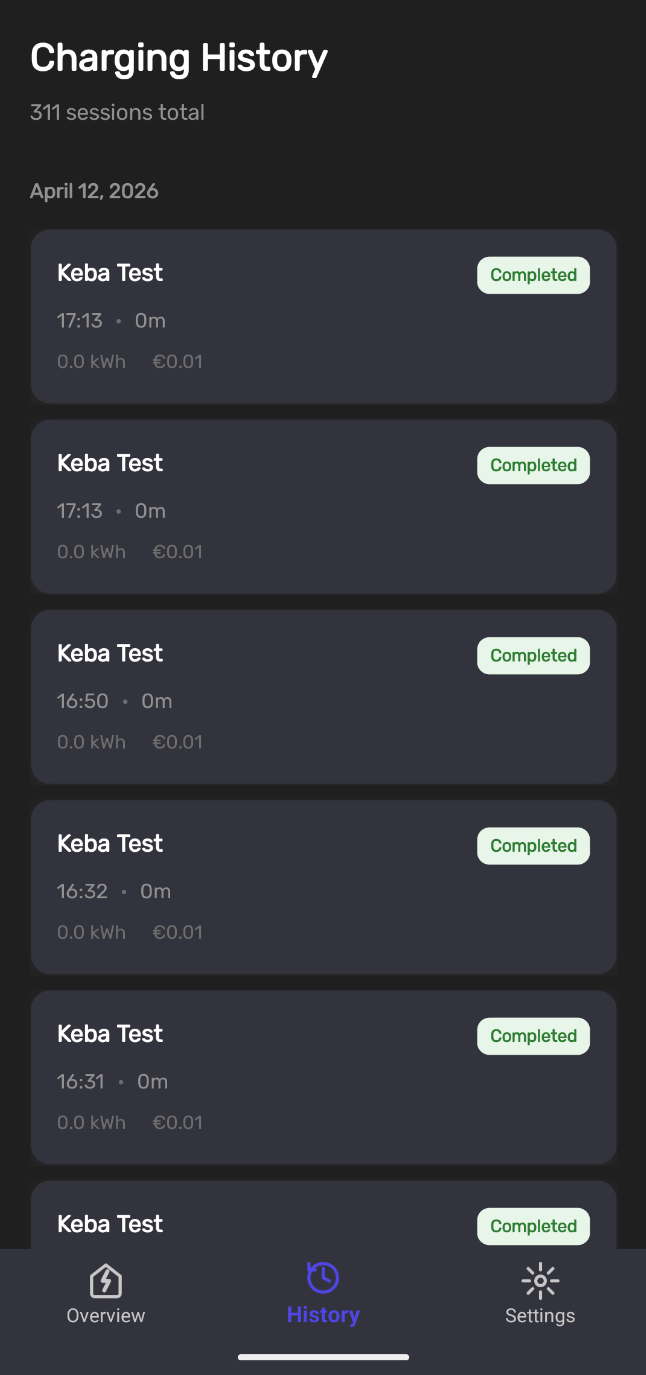Screen dimensions: 646x1375
Task: Tap the Overview charger bolt icon
Action: (106, 1280)
